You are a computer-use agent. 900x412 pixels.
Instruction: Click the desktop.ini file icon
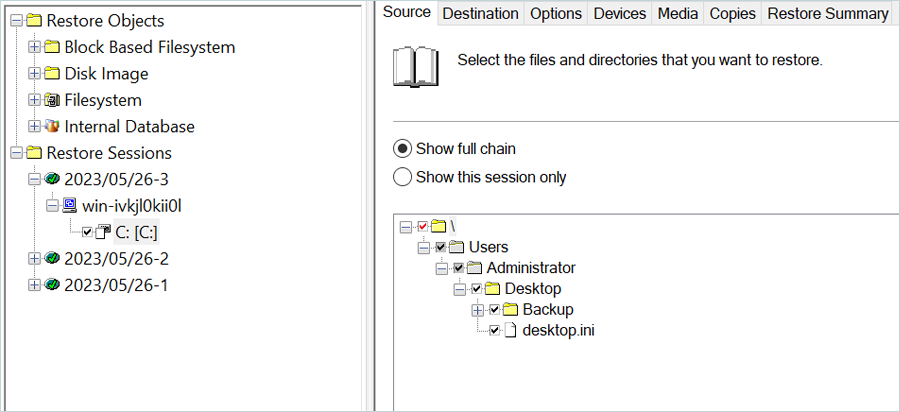tap(511, 331)
